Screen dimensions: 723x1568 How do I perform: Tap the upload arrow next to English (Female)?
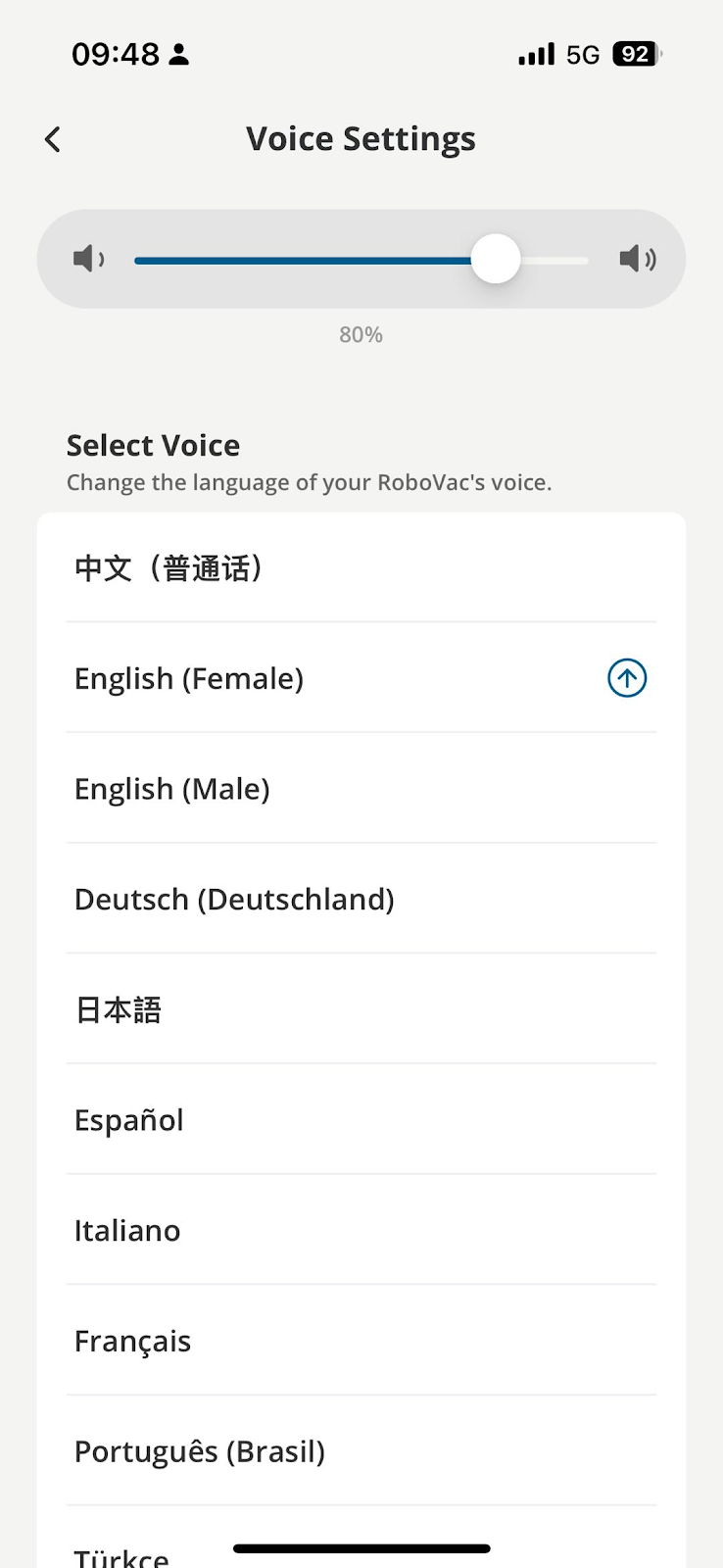627,678
